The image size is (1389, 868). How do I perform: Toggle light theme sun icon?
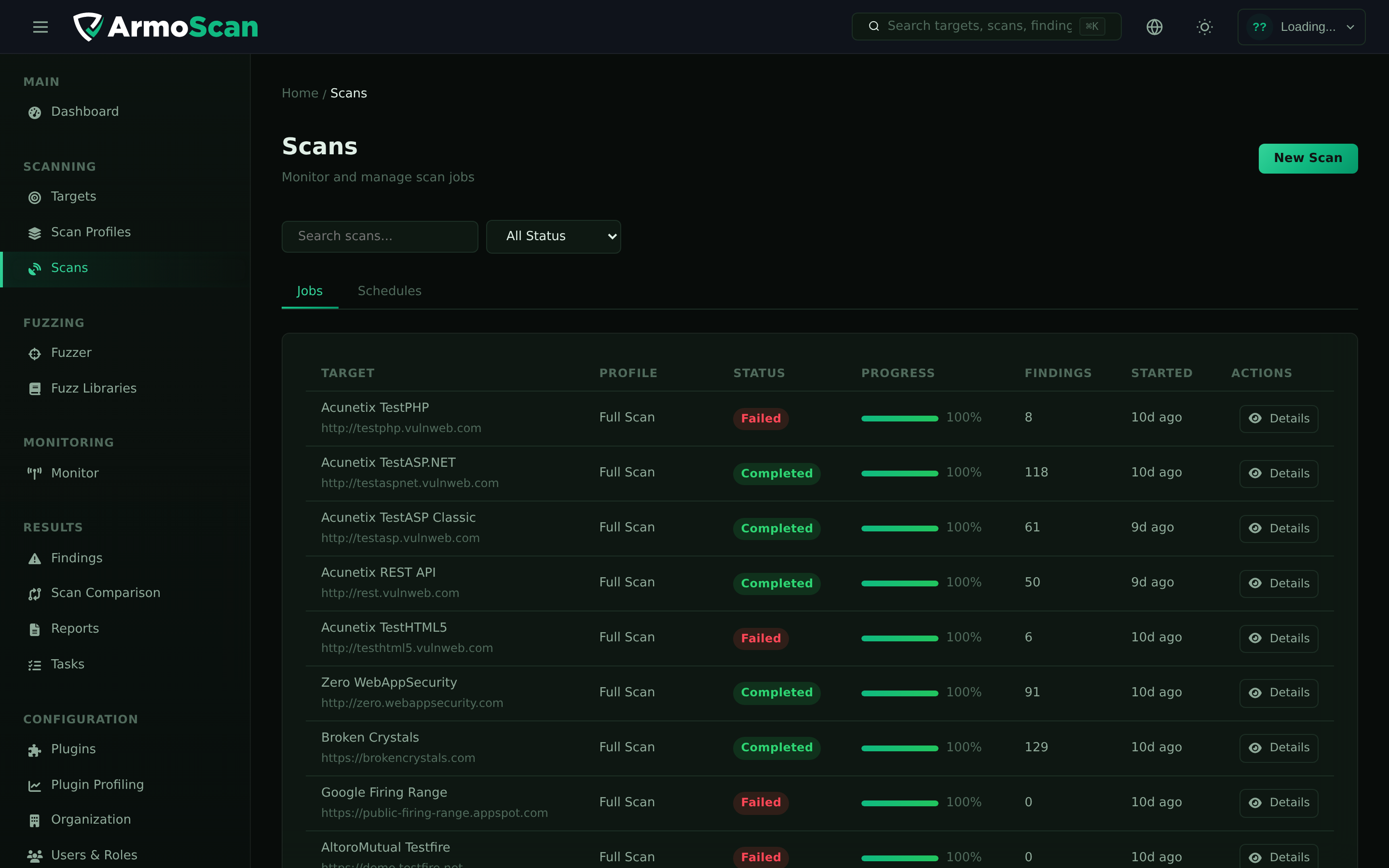[x=1204, y=27]
